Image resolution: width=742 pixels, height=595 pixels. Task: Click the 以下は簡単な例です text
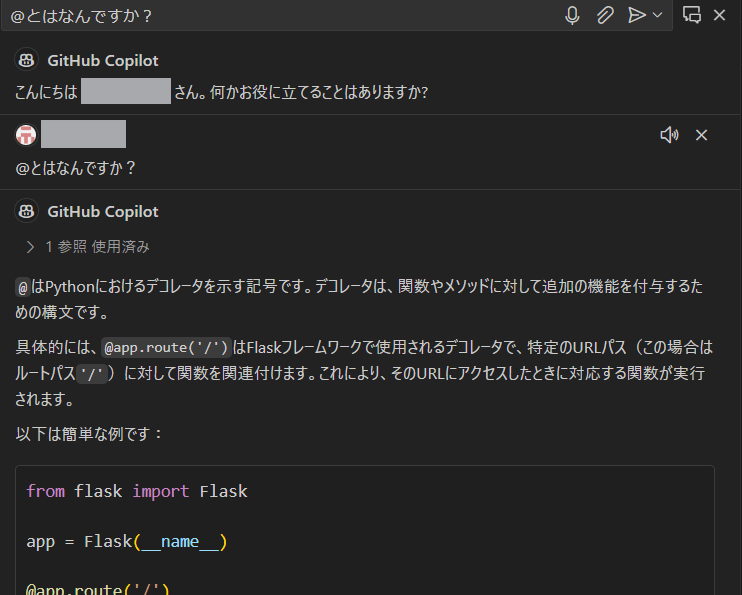(89, 434)
